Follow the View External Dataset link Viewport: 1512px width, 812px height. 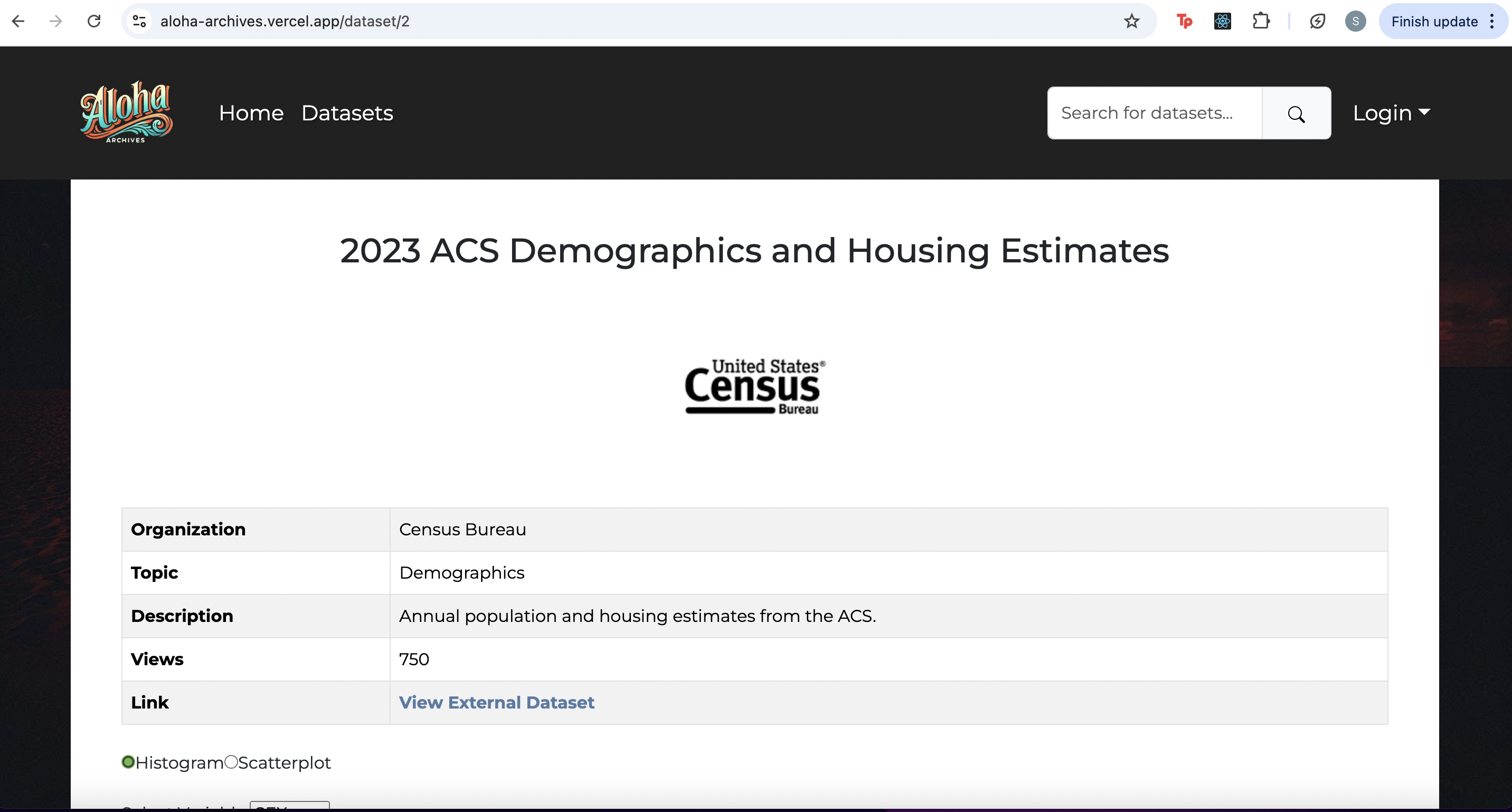(497, 703)
